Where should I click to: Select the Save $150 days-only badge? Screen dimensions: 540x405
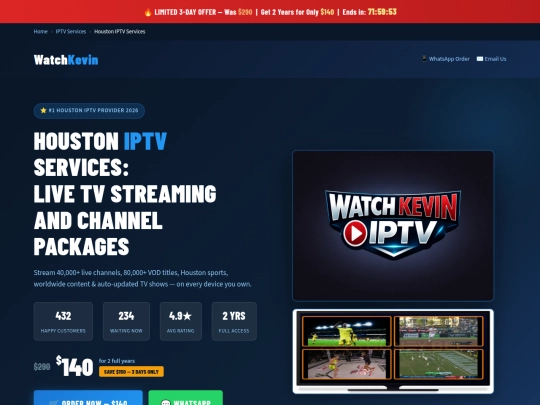(x=131, y=372)
